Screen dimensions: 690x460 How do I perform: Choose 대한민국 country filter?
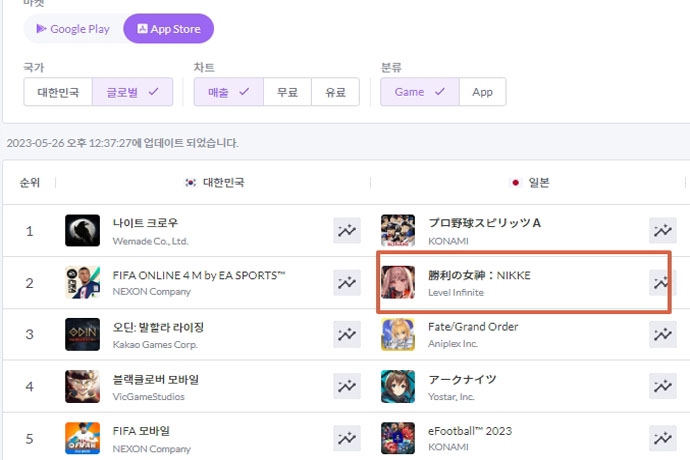point(58,92)
